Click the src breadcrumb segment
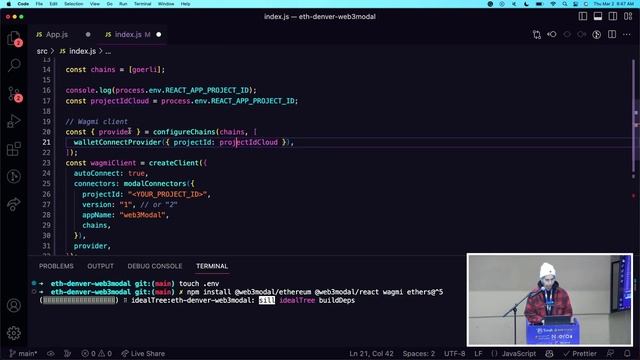Image resolution: width=640 pixels, height=360 pixels. pyautogui.click(x=42, y=51)
